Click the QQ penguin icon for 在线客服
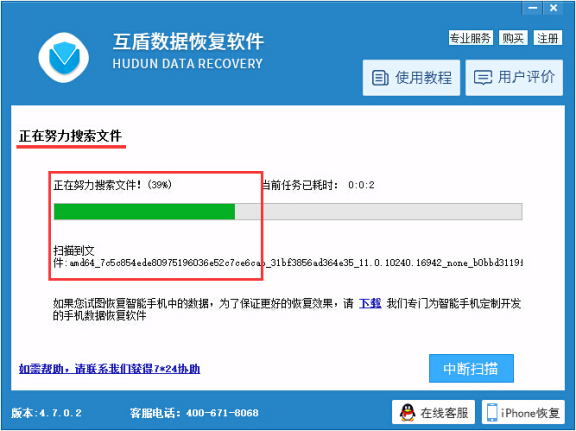The height and width of the screenshot is (431, 576). point(407,413)
